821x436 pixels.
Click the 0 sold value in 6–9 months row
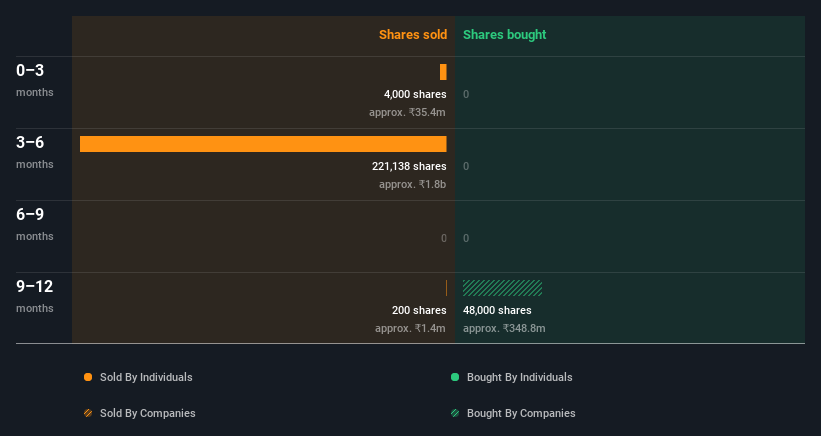pos(443,238)
